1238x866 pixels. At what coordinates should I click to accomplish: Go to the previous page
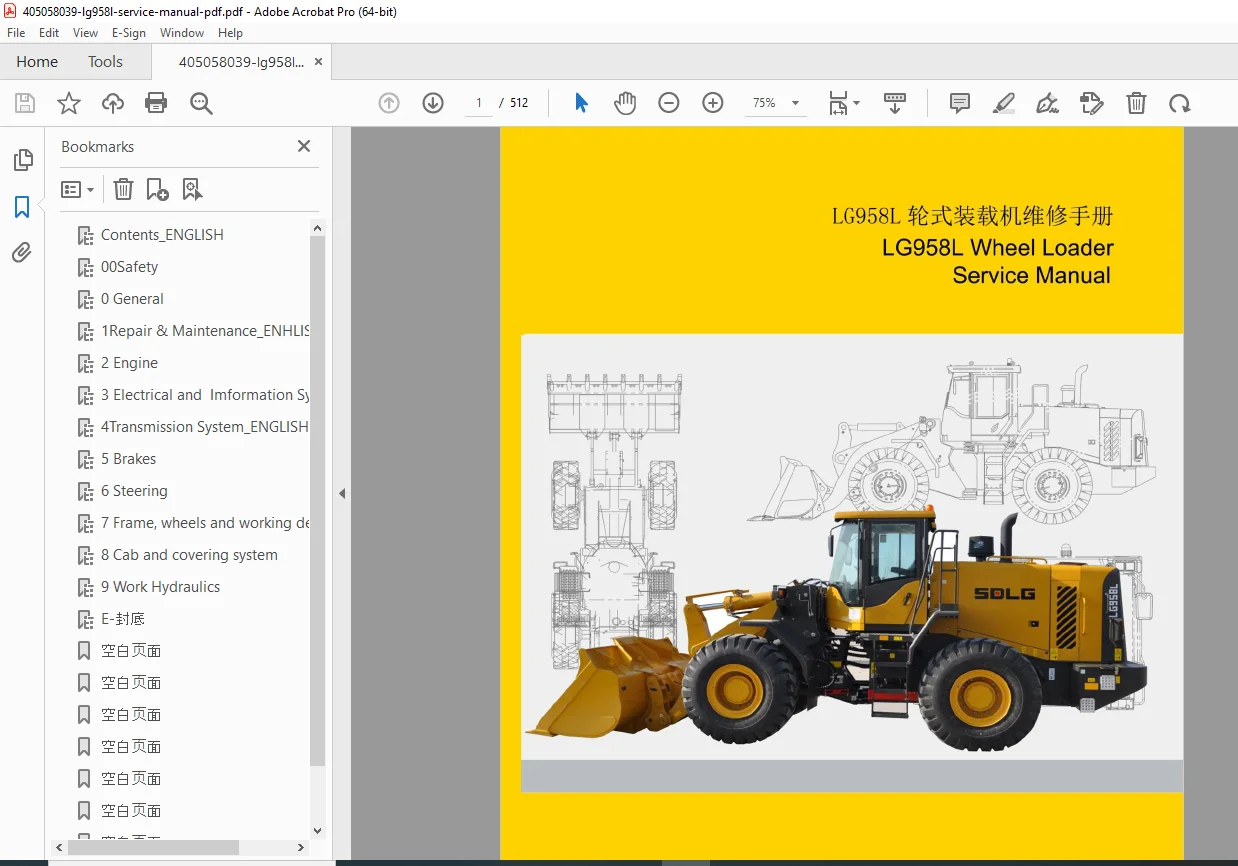[x=389, y=103]
